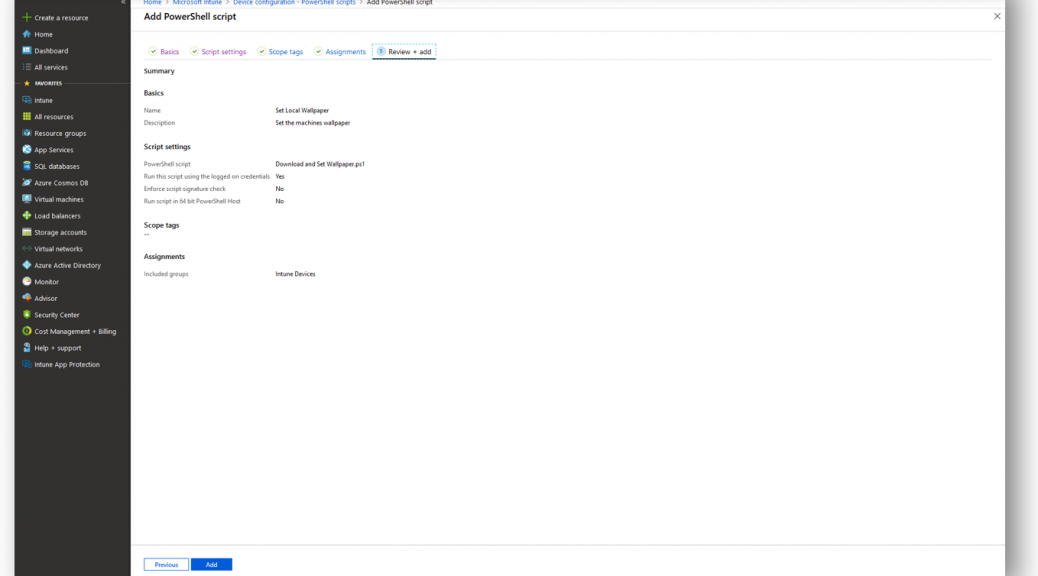Viewport: 1038px width, 576px height.
Task: Click the Virtual machines icon
Action: (26, 199)
